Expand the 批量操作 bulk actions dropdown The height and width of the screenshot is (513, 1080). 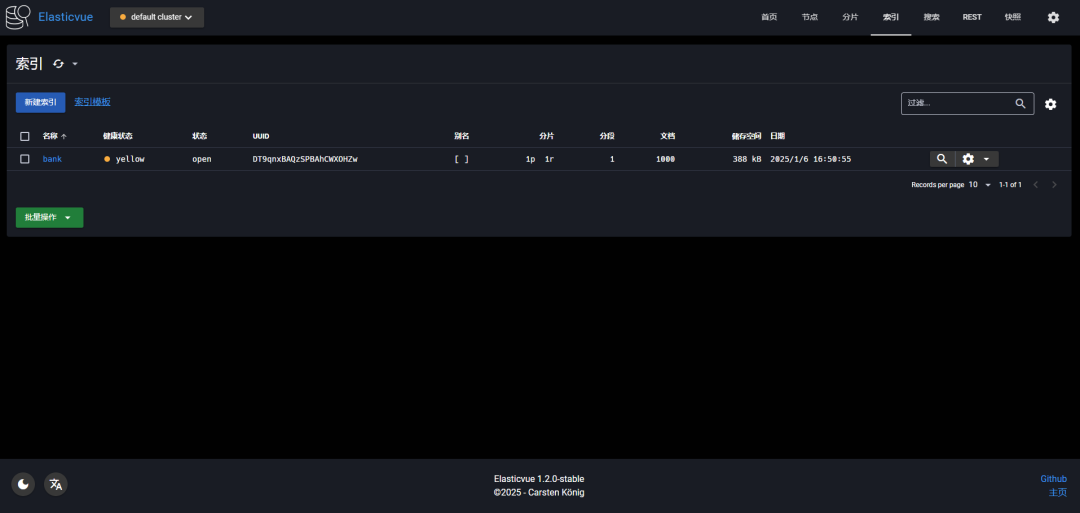point(49,217)
